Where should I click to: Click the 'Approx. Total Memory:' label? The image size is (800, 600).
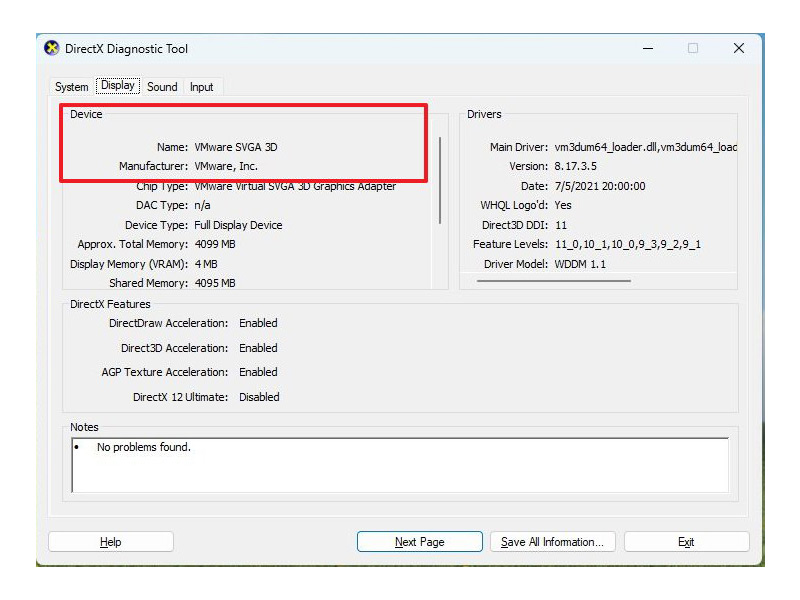[133, 244]
